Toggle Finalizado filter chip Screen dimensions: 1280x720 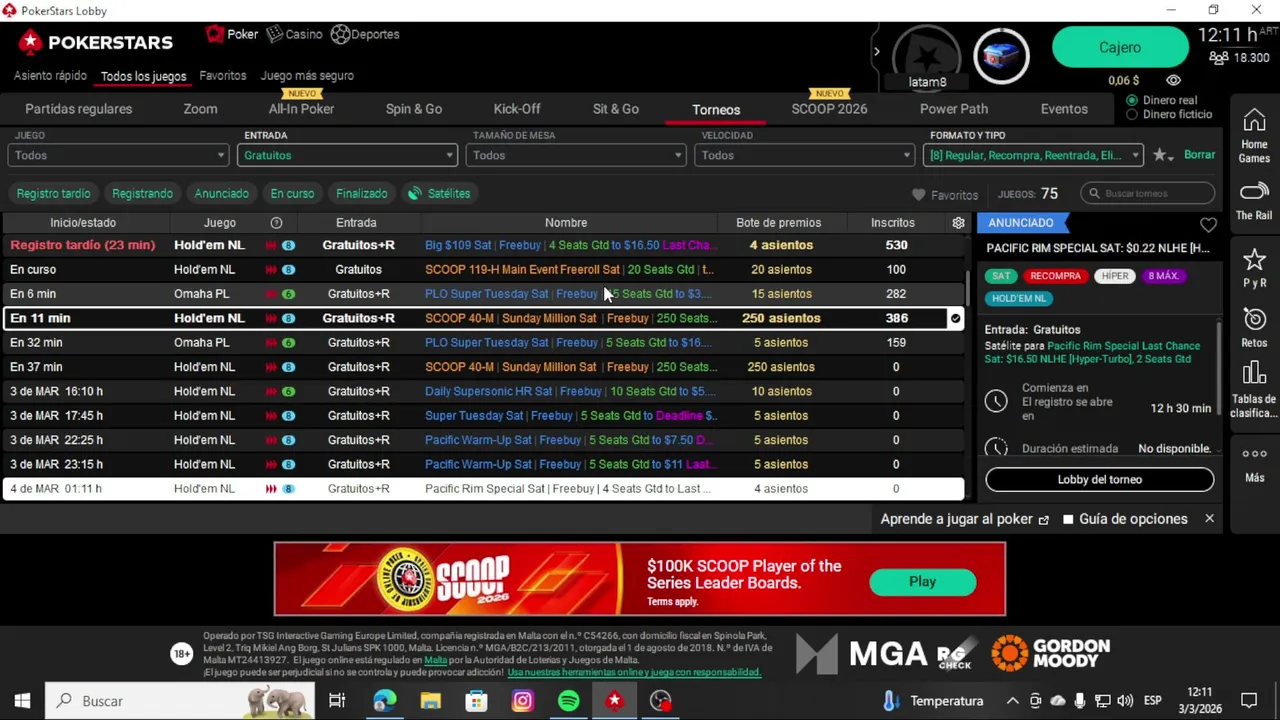(361, 193)
